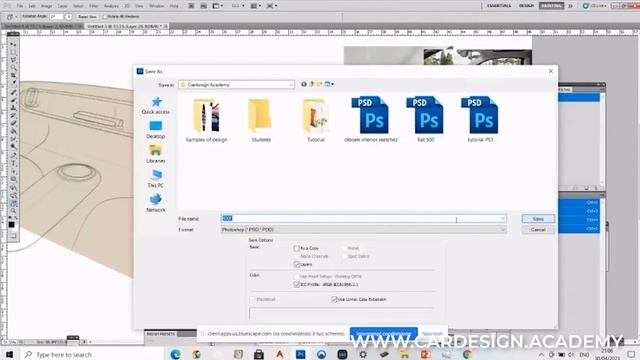Viewport: 640px width, 360px height.
Task: Toggle the ICC Profile checkbox
Action: click(296, 284)
